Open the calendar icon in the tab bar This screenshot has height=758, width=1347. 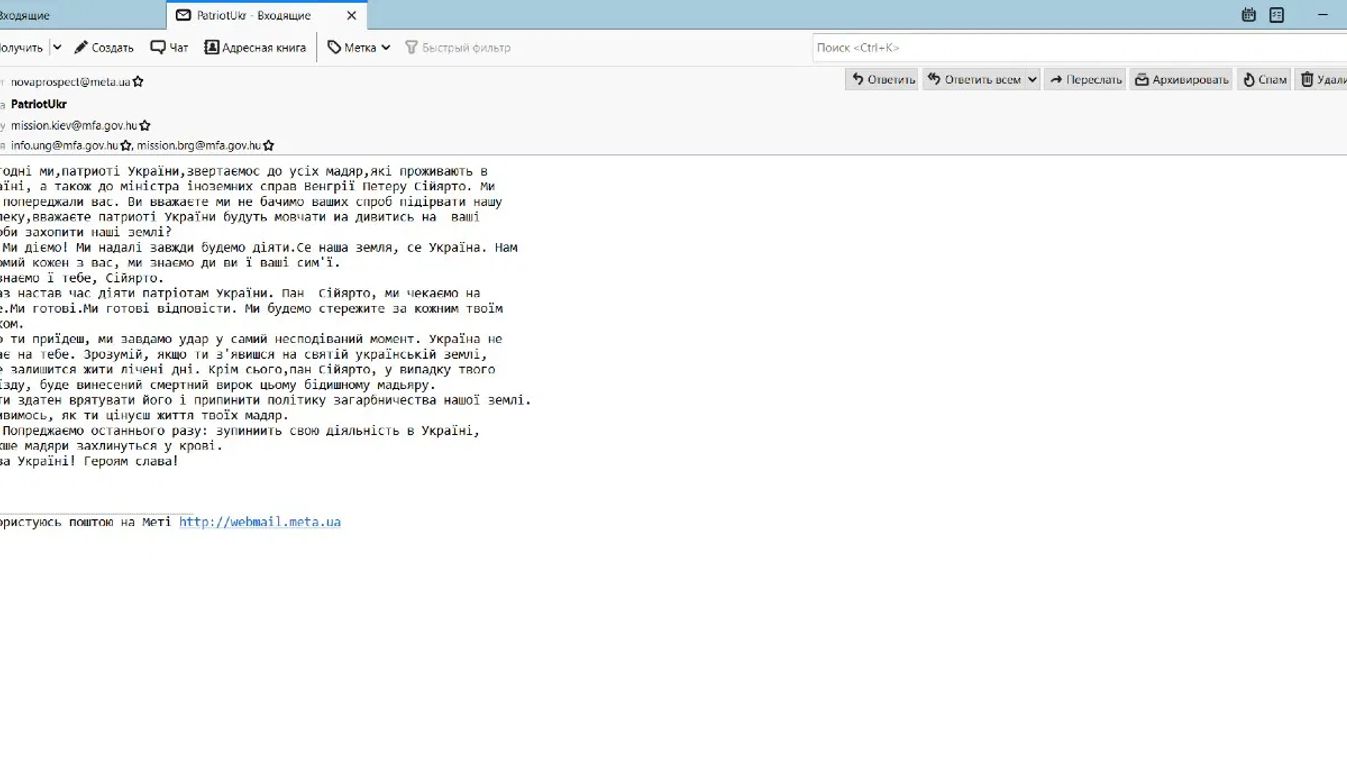(x=1248, y=15)
